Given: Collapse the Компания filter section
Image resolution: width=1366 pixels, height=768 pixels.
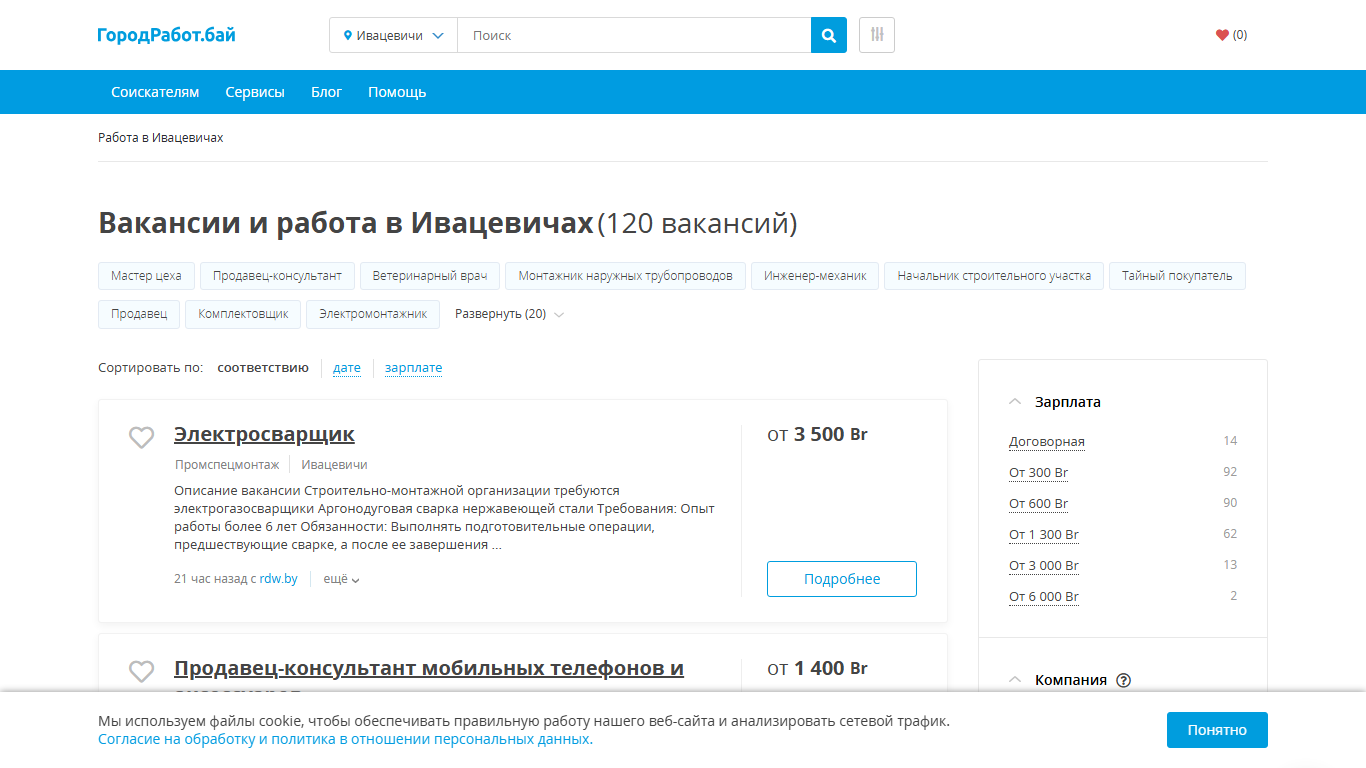Looking at the screenshot, I should click(x=1016, y=680).
